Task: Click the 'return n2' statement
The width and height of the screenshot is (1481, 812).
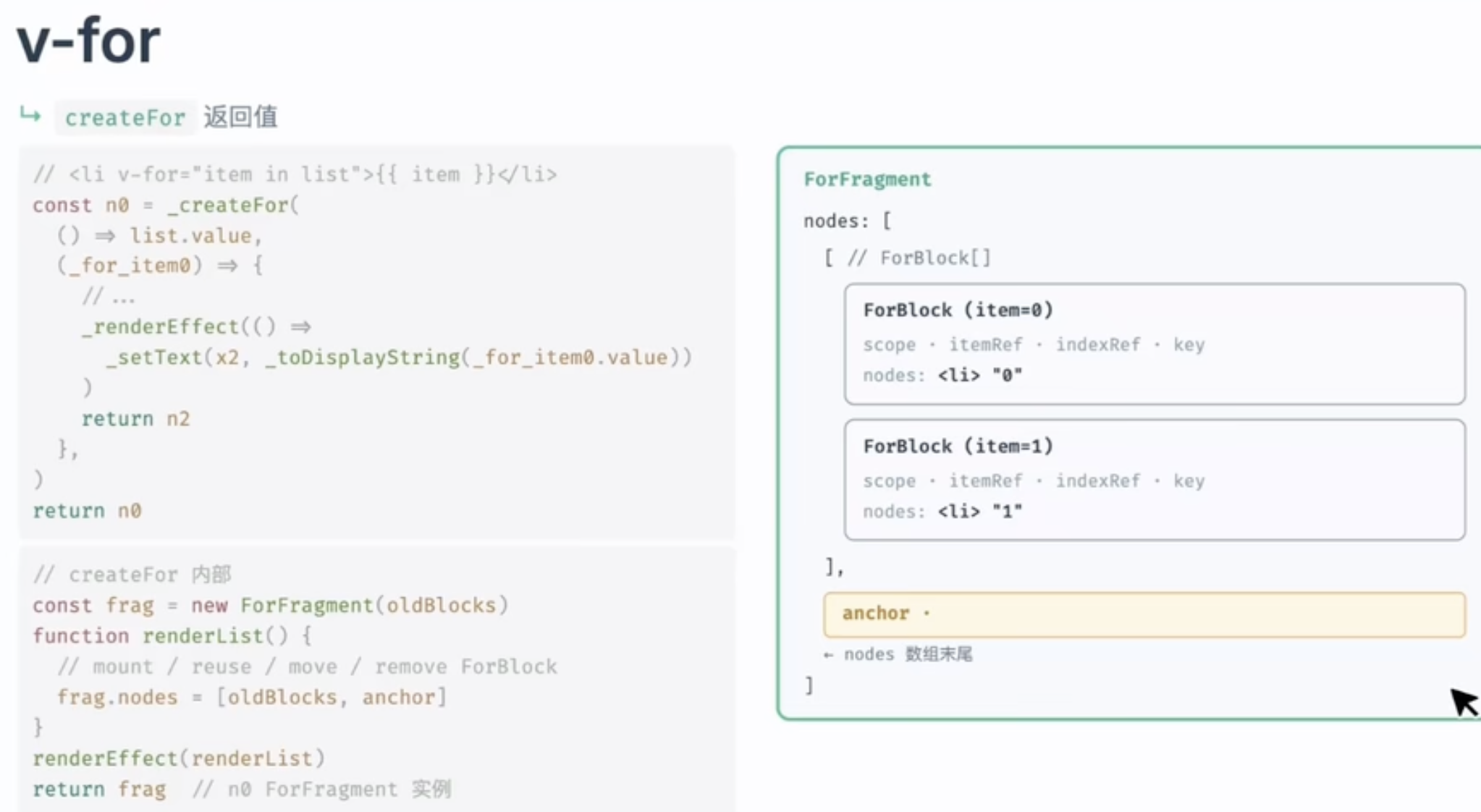Action: (135, 419)
